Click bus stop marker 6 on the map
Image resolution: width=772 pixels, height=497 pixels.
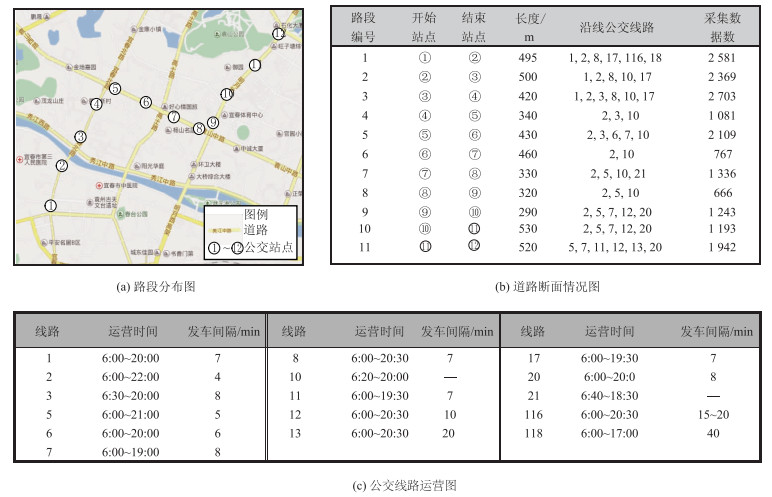click(x=146, y=102)
